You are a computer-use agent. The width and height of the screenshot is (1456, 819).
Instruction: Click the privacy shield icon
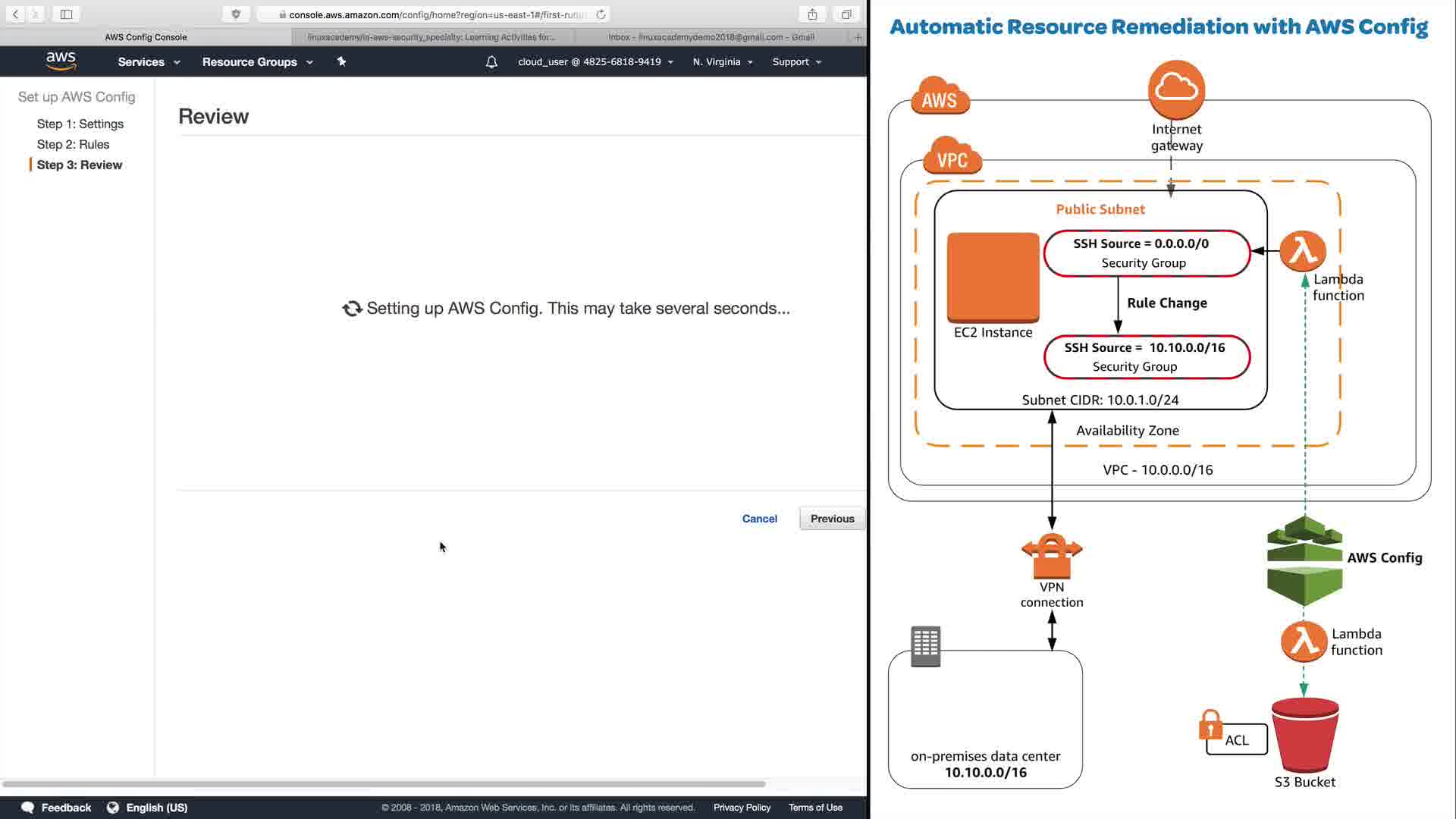(x=236, y=14)
